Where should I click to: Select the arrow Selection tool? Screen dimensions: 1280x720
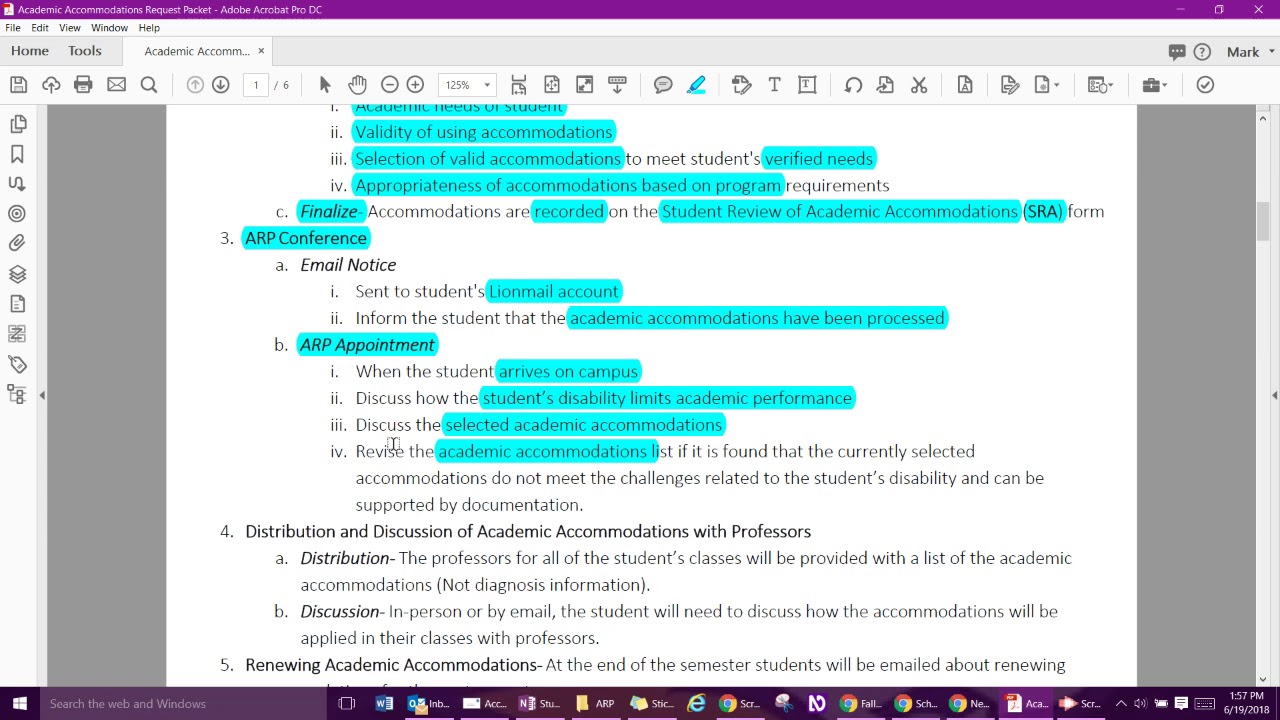point(324,85)
